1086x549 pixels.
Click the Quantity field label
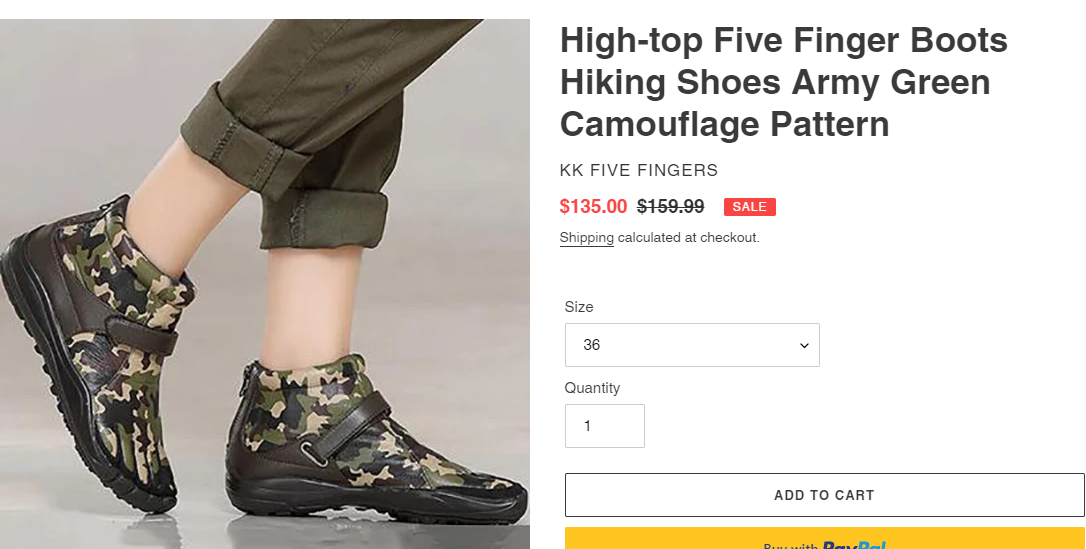(x=592, y=388)
